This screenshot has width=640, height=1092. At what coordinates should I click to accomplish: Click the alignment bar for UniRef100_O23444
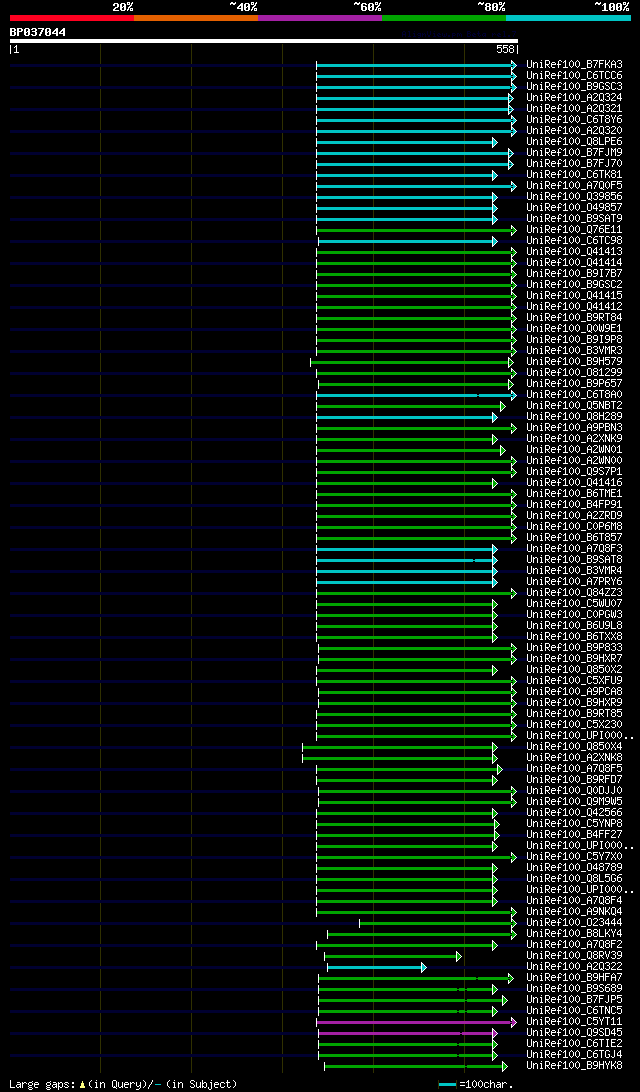(438, 923)
